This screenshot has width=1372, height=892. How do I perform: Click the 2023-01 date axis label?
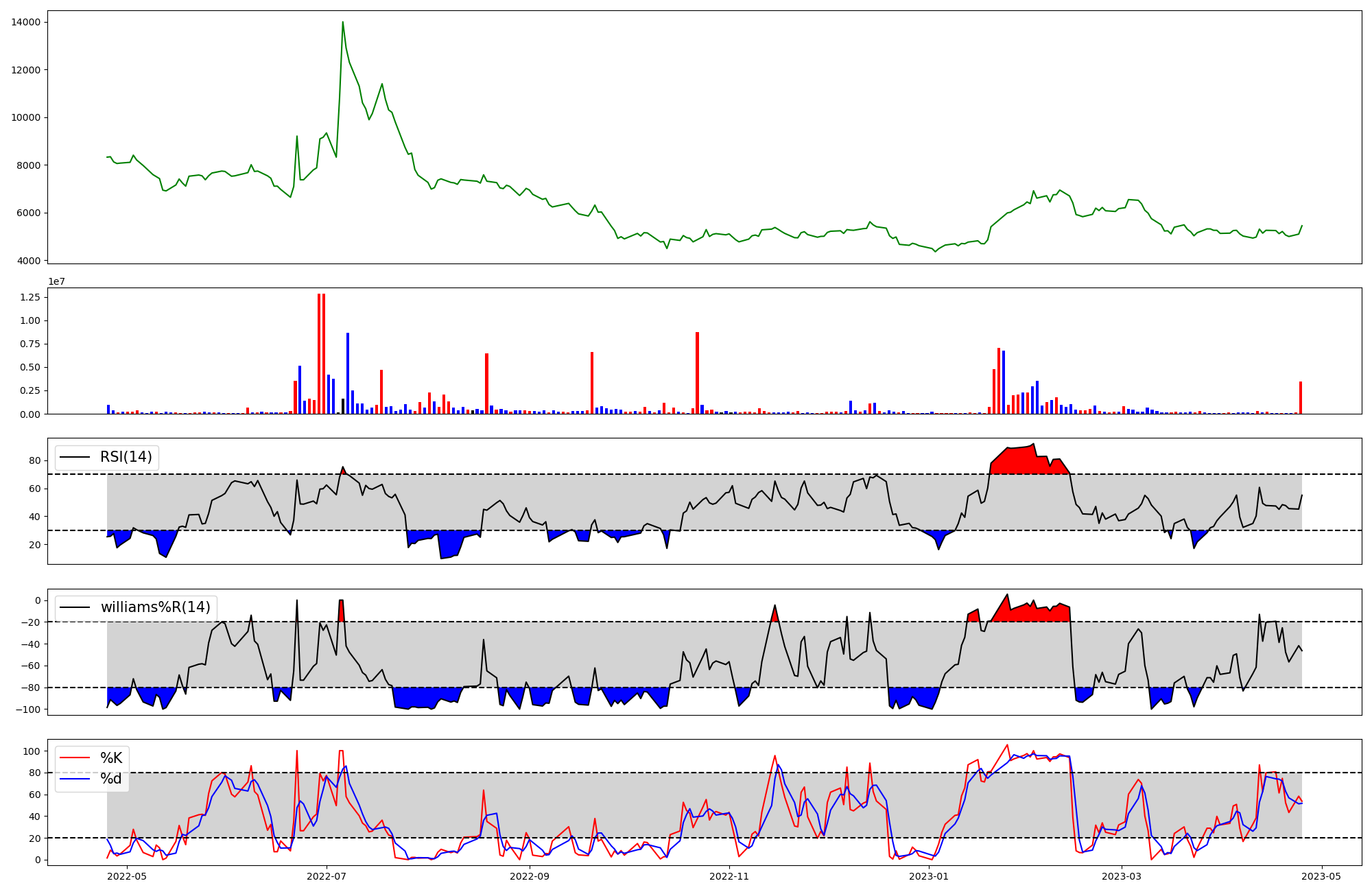point(929,876)
